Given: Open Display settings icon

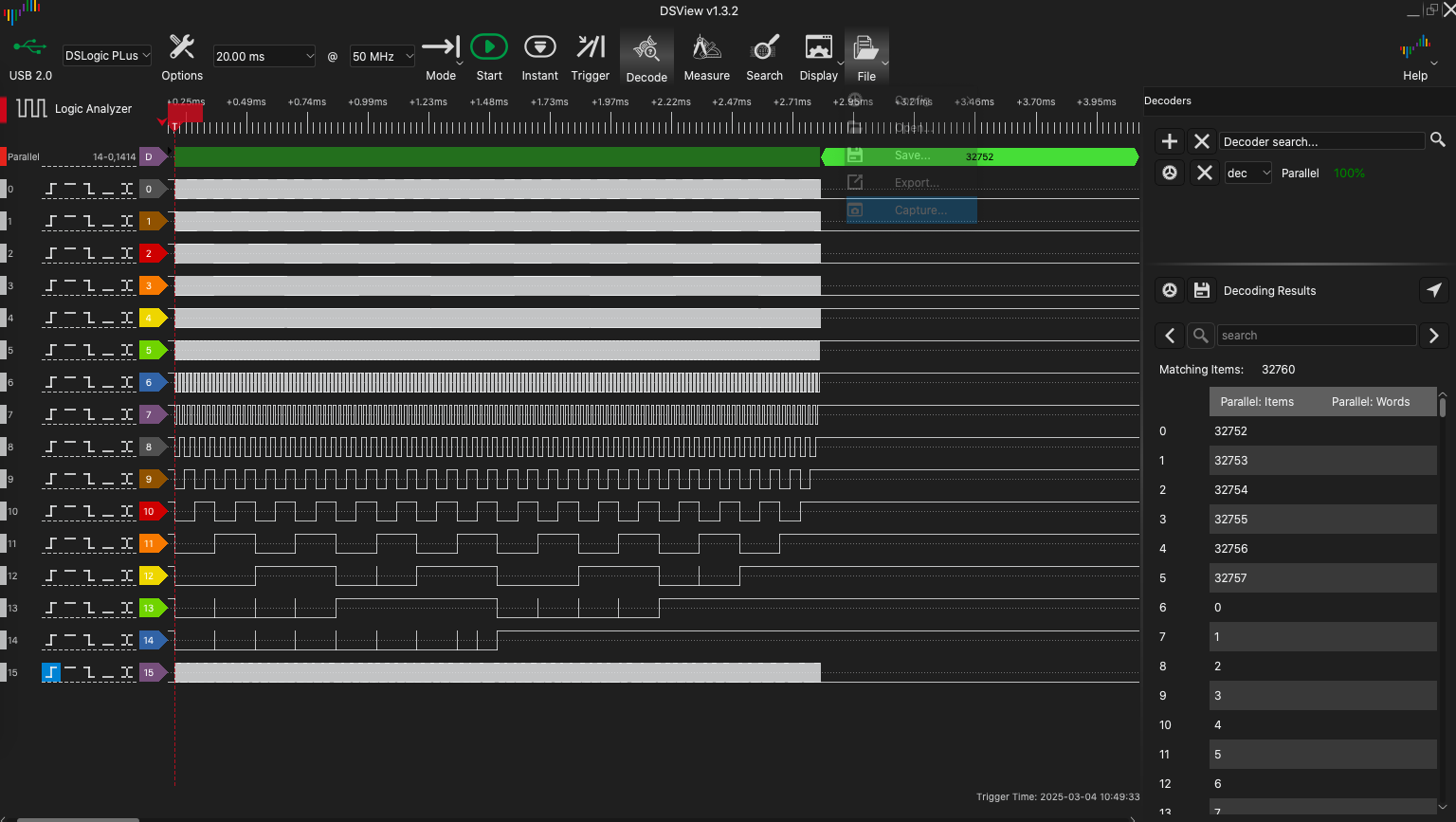Looking at the screenshot, I should click(819, 45).
